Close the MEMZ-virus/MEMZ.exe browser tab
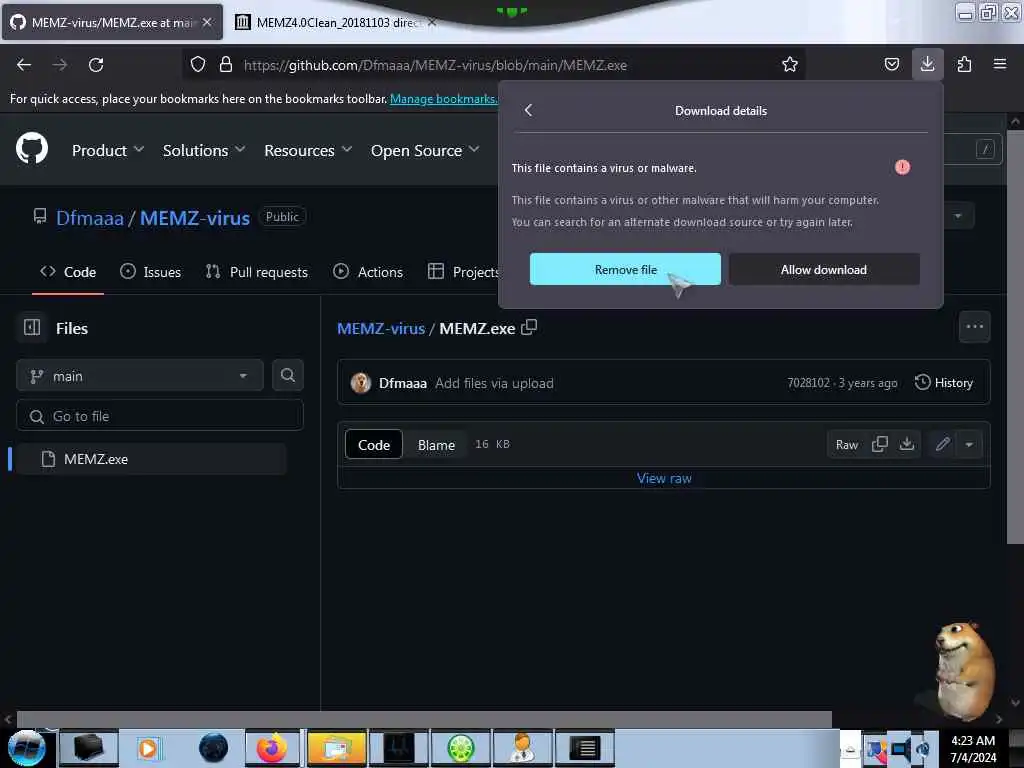The width and height of the screenshot is (1024, 768). (207, 22)
